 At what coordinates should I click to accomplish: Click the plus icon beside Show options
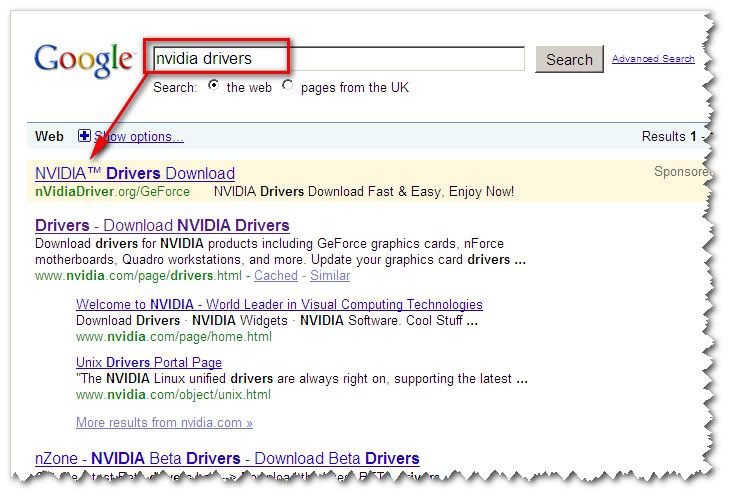(x=84, y=136)
